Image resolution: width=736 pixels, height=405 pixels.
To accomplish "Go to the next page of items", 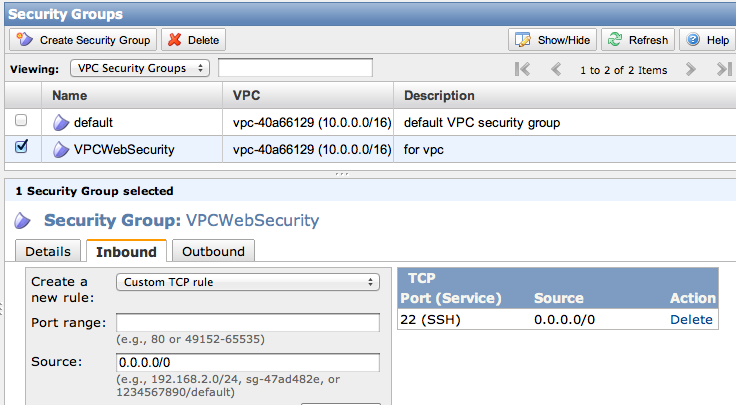I will click(690, 69).
